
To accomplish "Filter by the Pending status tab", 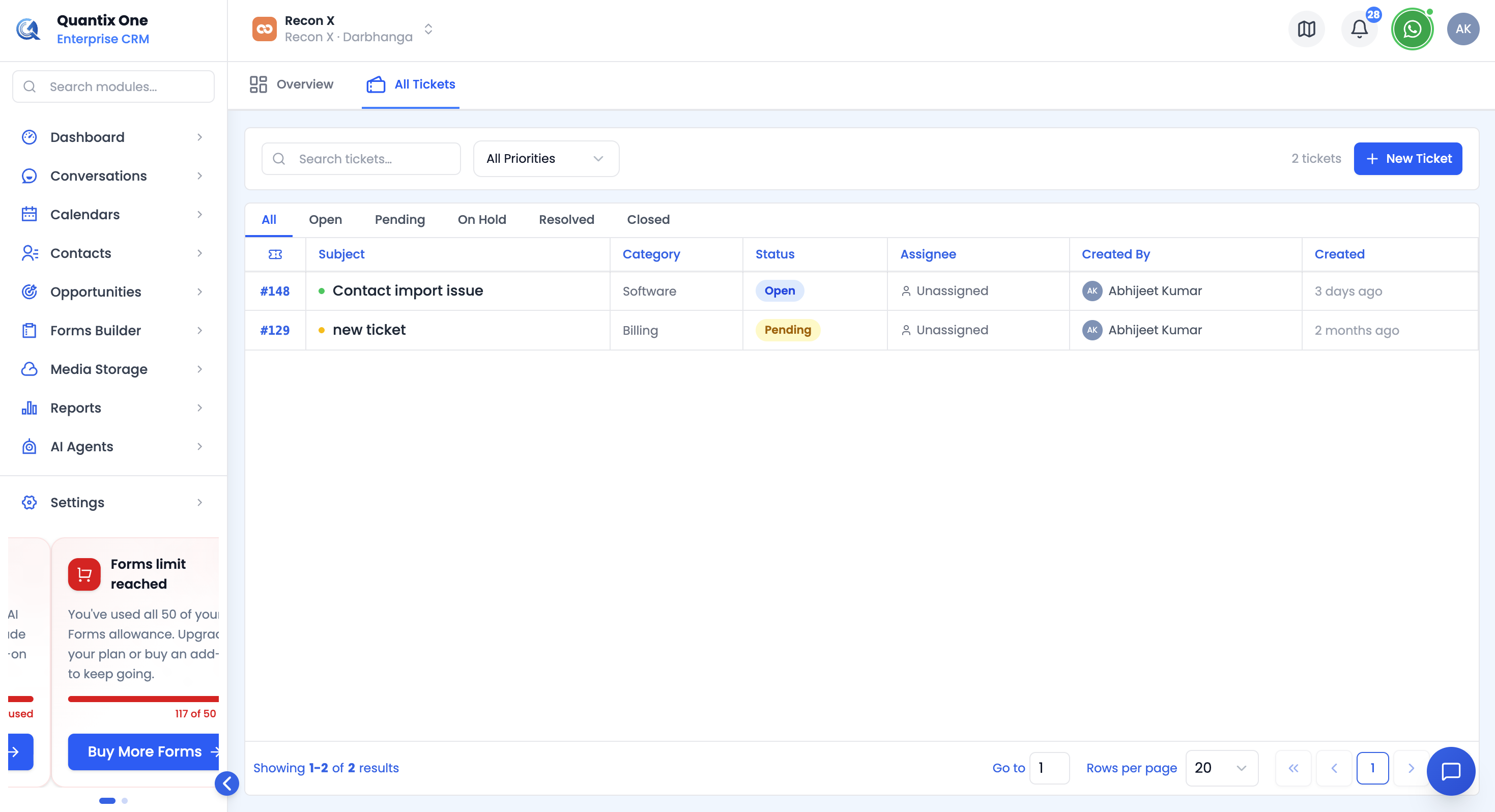I will coord(400,219).
